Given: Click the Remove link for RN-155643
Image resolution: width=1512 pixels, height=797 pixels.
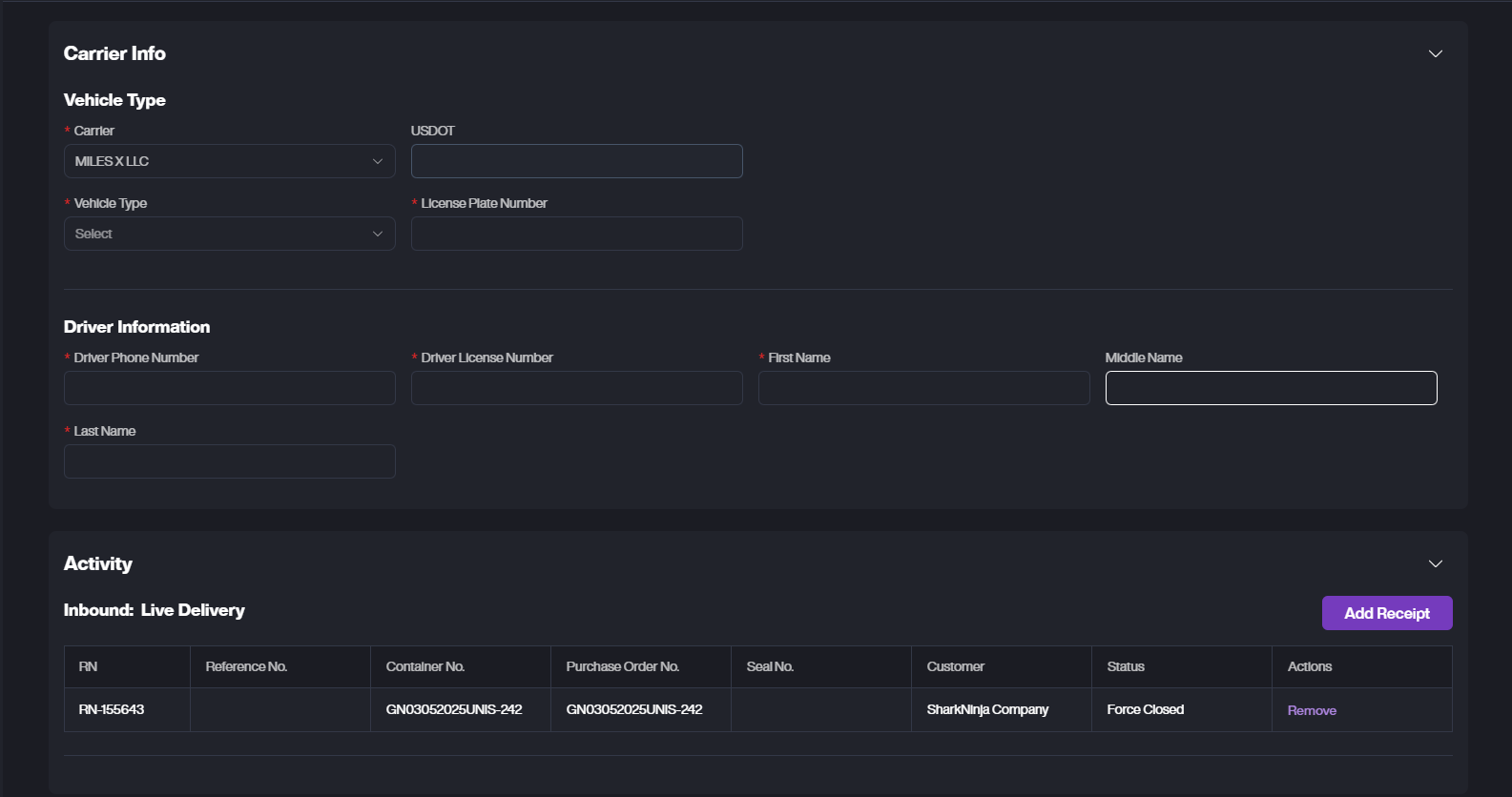Looking at the screenshot, I should pos(1312,710).
